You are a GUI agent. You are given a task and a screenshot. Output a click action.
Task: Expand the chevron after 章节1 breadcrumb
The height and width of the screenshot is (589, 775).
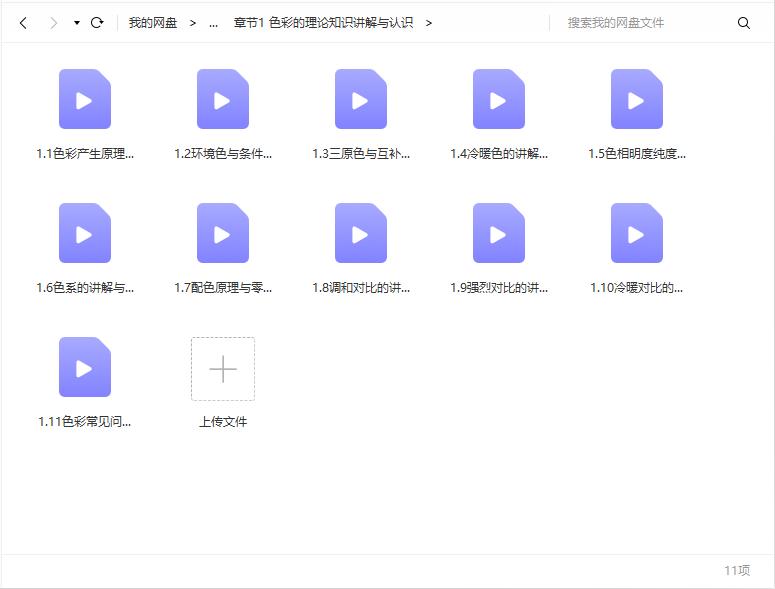(x=429, y=23)
